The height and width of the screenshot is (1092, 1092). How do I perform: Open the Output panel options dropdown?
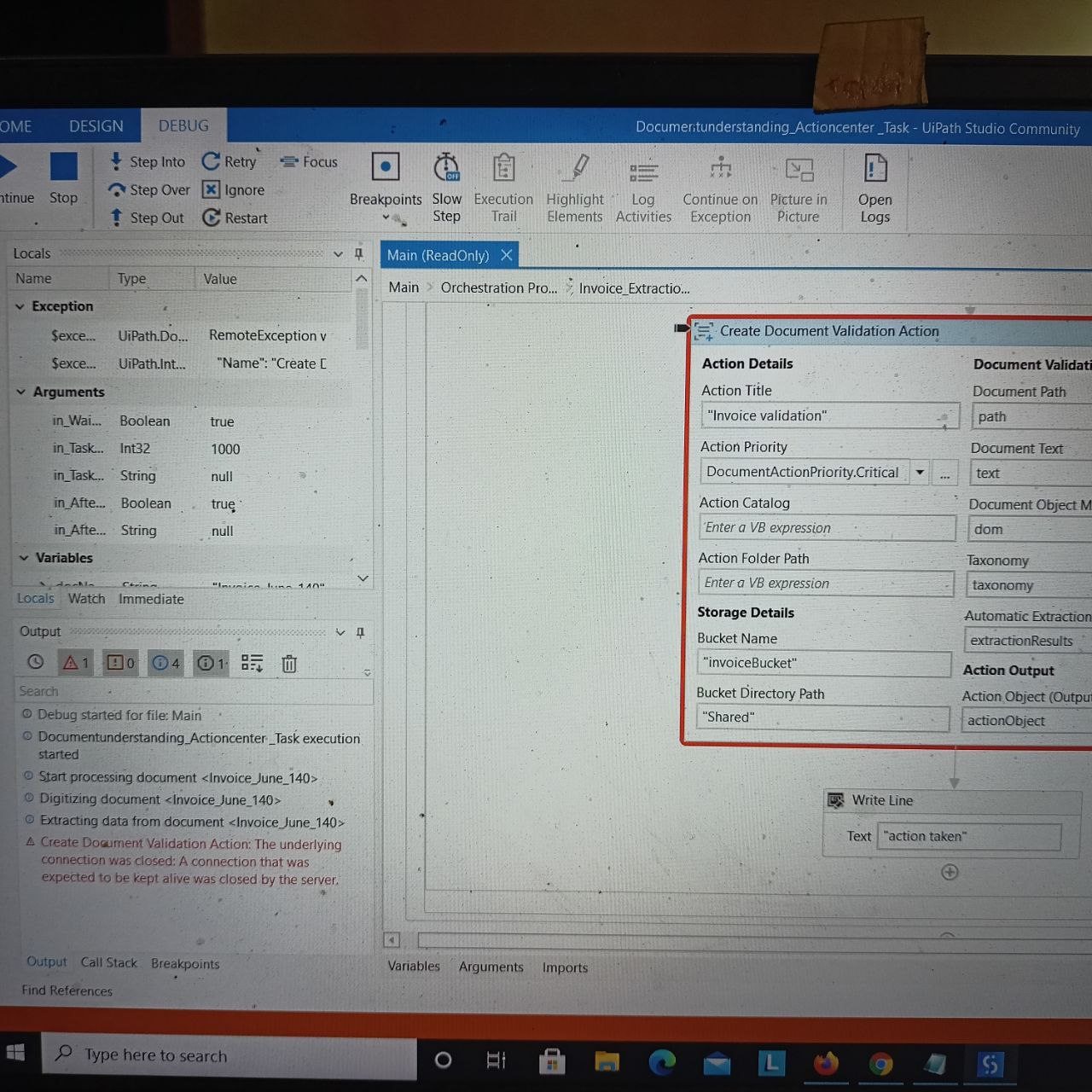tap(340, 632)
